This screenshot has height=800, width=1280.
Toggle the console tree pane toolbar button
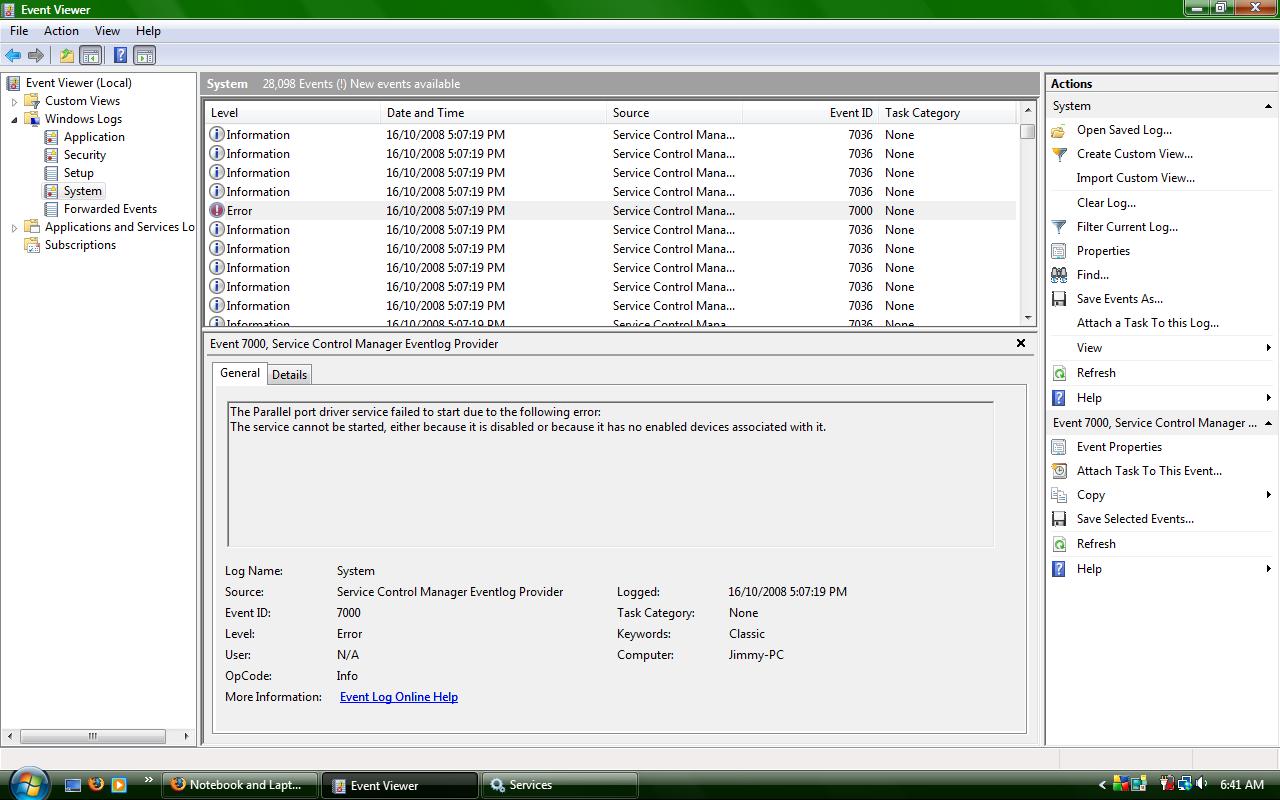(x=90, y=56)
